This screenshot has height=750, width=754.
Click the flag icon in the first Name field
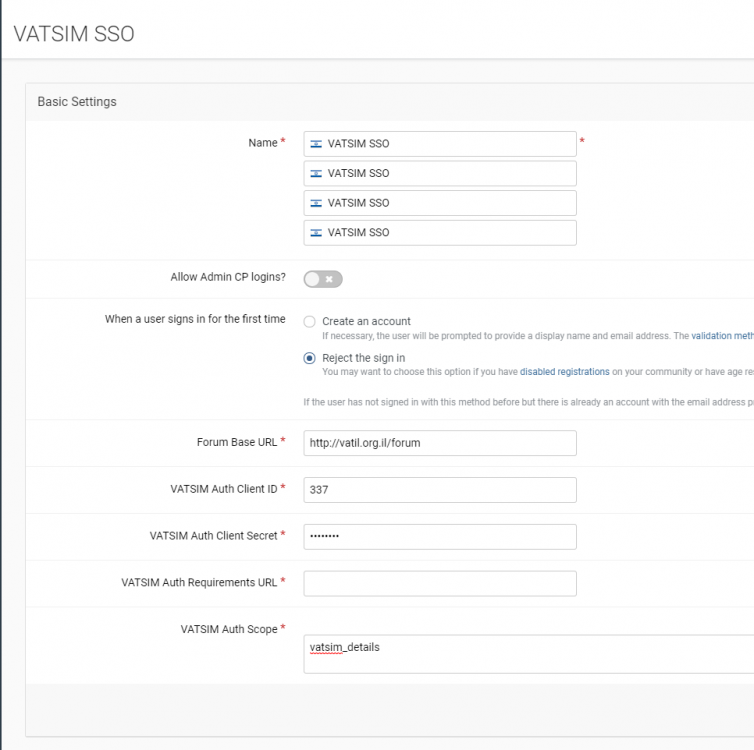316,144
